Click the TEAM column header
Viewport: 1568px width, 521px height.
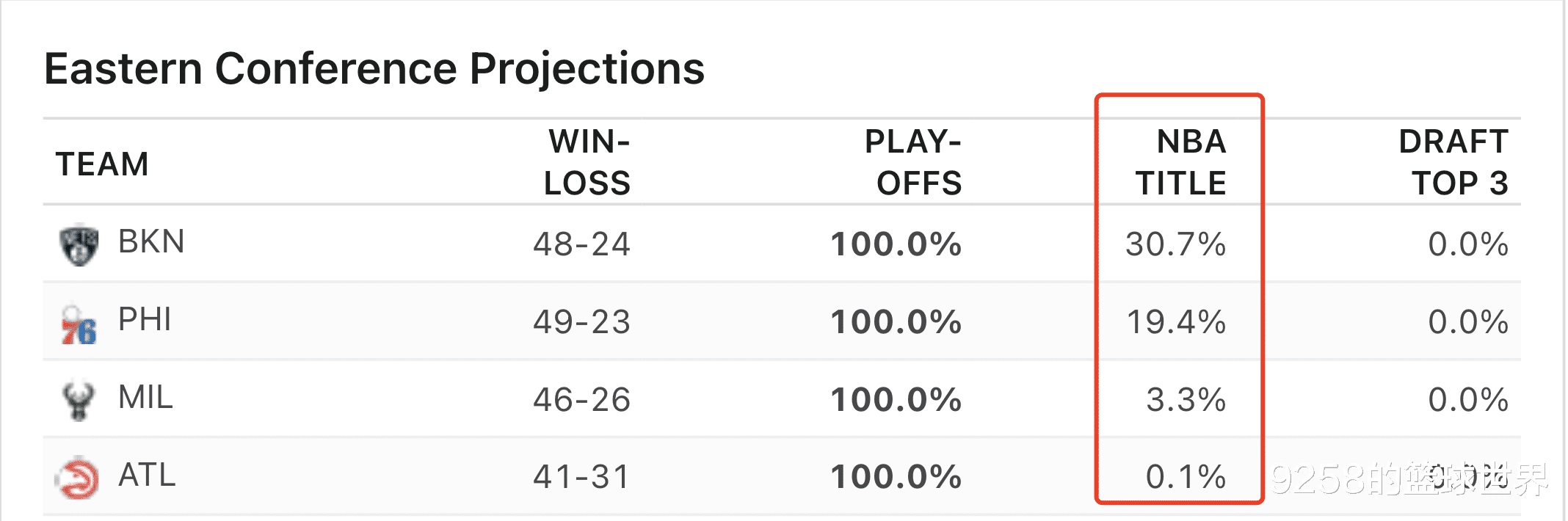point(102,164)
